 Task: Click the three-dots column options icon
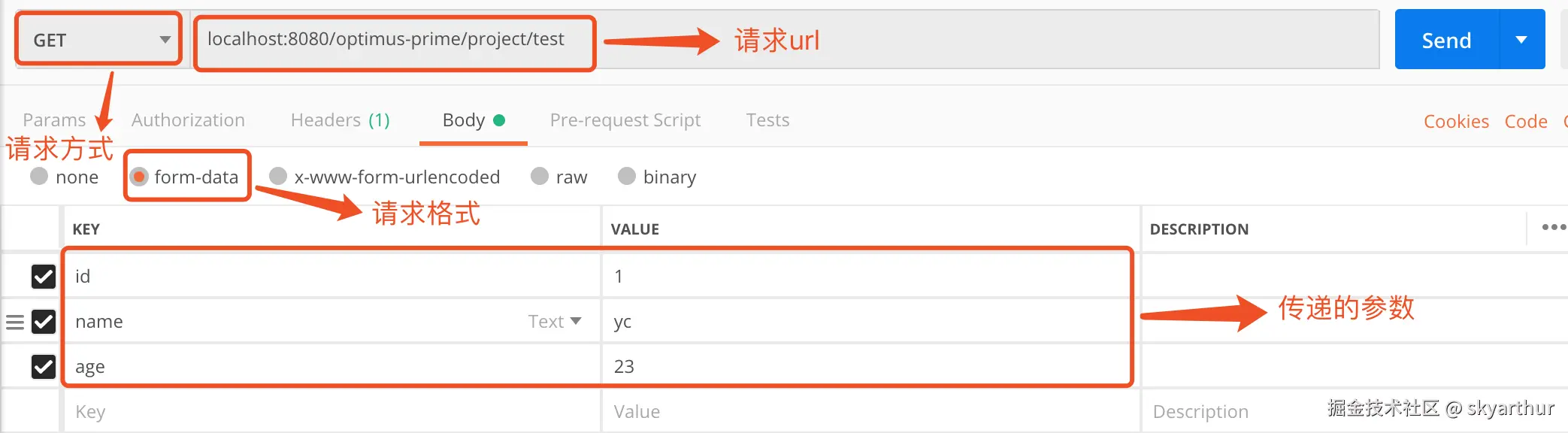pos(1553,227)
